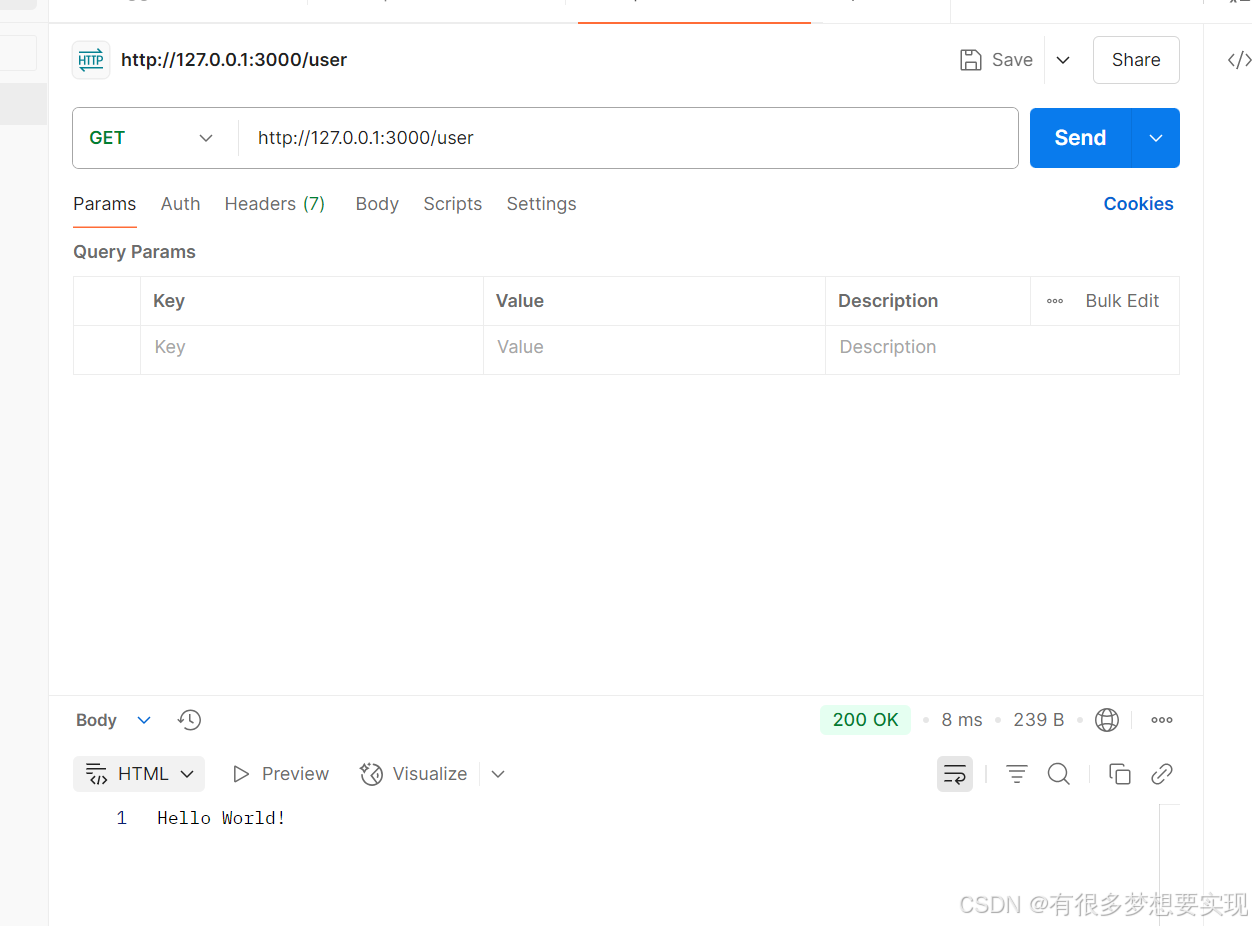
Task: Open the HTML format dropdown
Action: (139, 774)
